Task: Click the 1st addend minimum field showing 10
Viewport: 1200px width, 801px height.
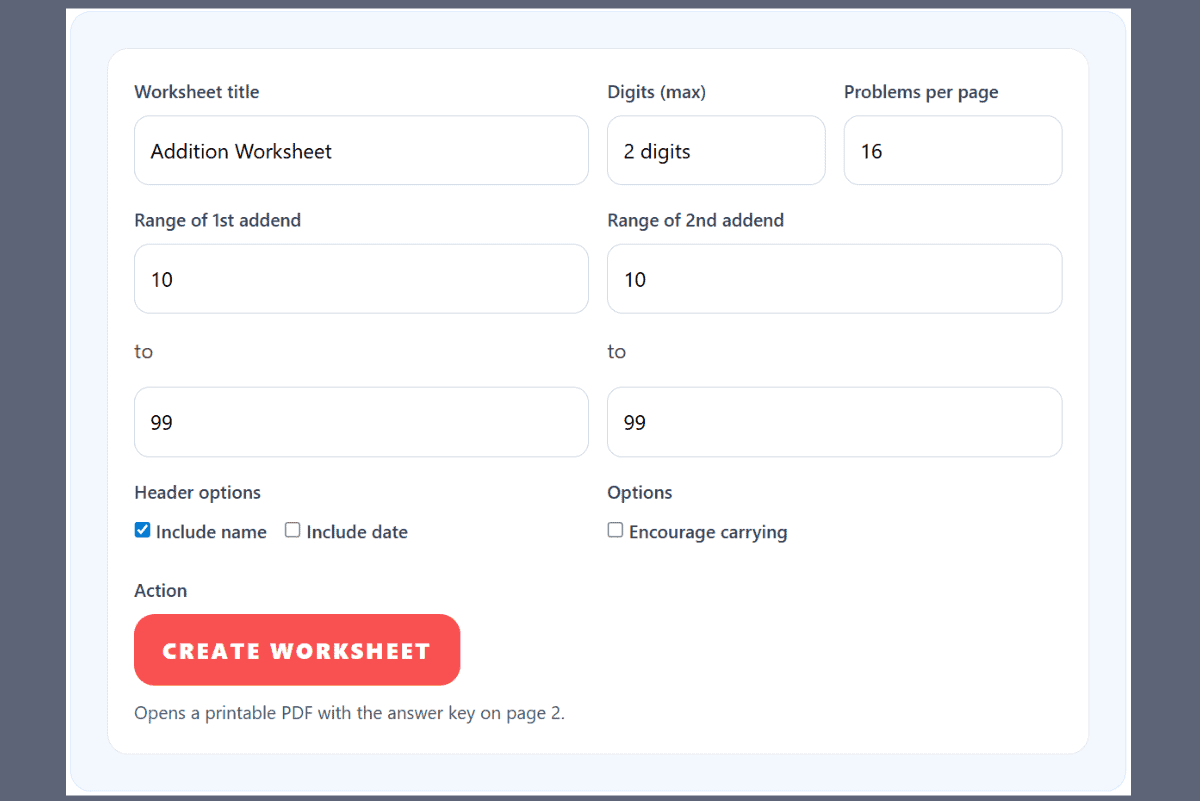Action: click(361, 279)
